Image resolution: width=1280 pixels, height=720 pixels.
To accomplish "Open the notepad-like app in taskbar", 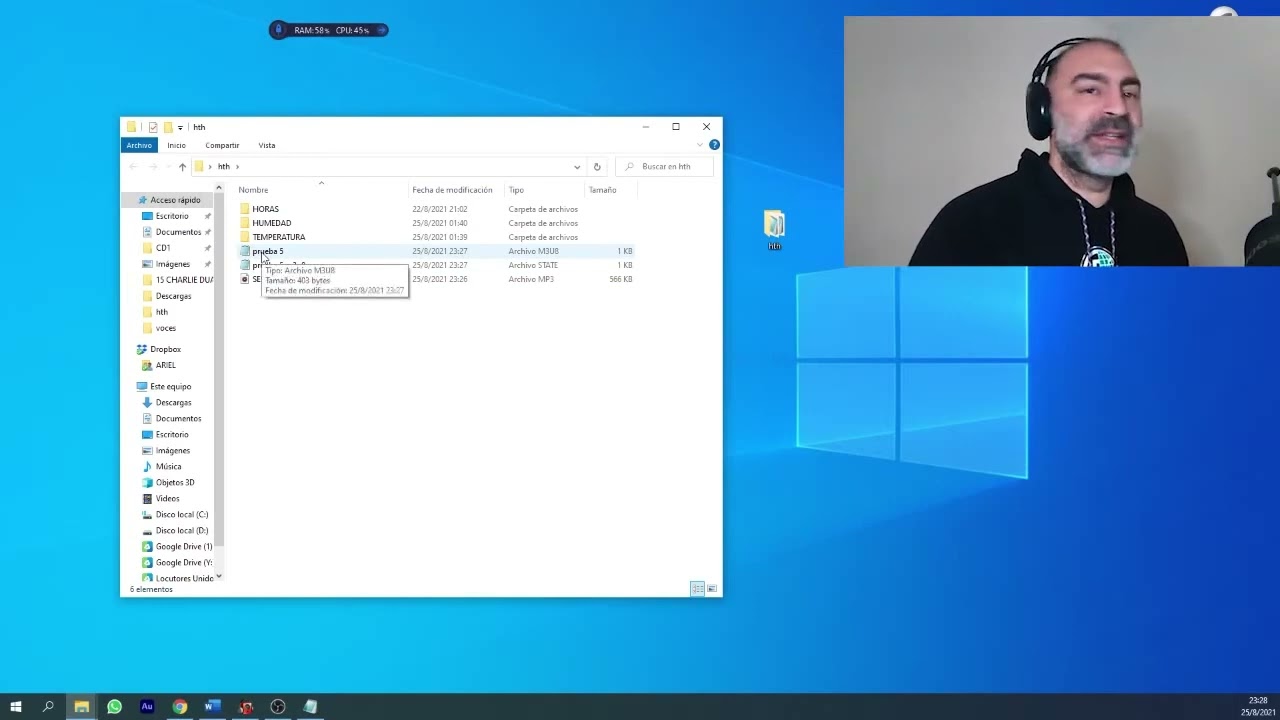I will 311,707.
